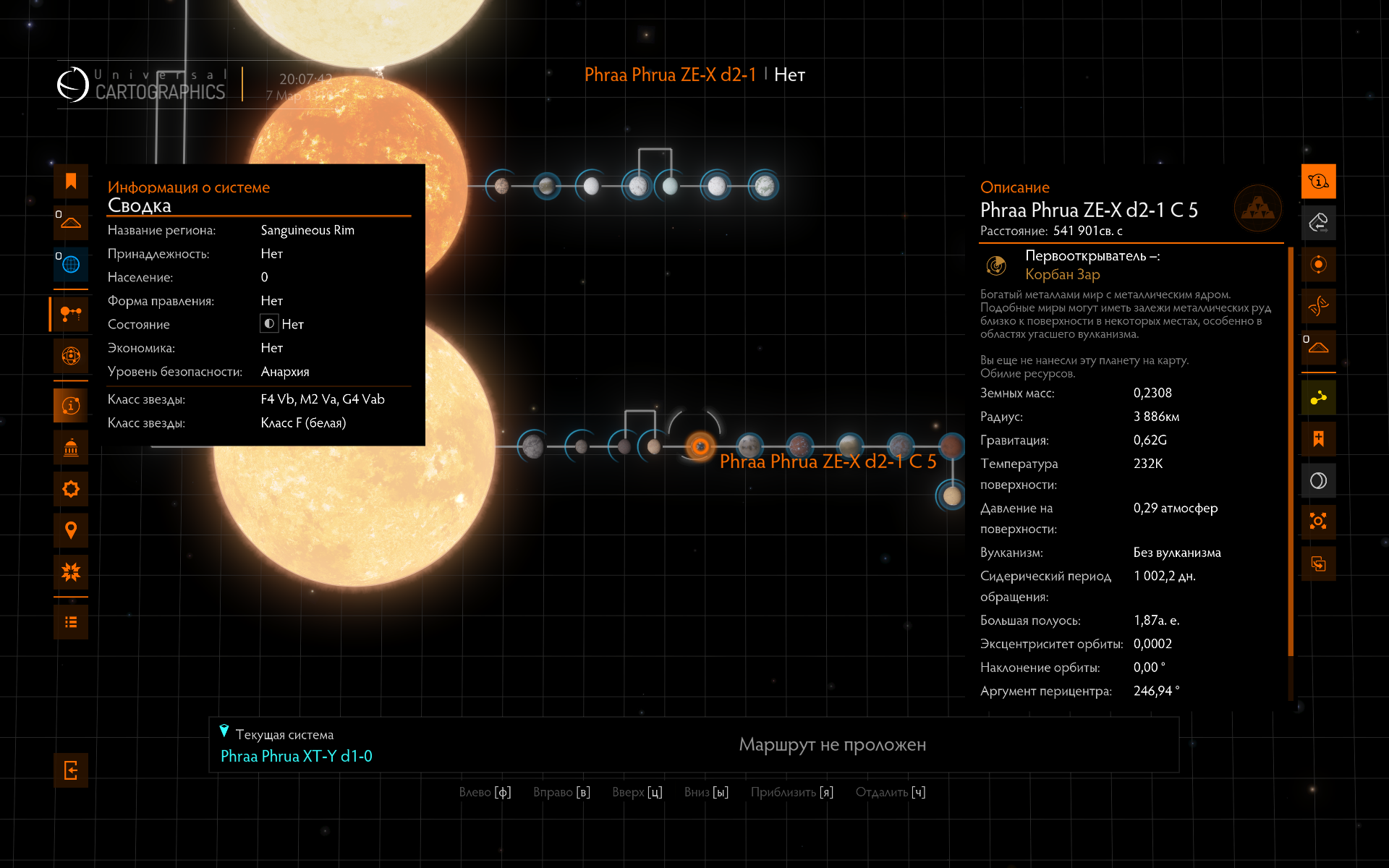The width and height of the screenshot is (1389, 868).
Task: Select the first gray planet in lower row
Action: (532, 447)
